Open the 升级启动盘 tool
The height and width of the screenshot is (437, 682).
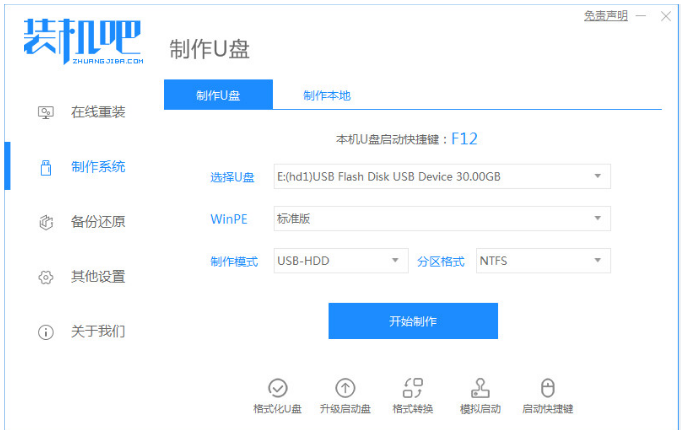(x=344, y=389)
